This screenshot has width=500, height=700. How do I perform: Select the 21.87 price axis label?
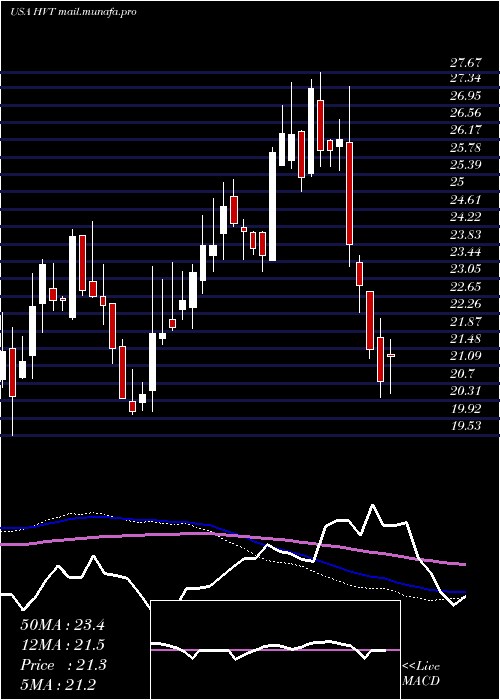pyautogui.click(x=465, y=321)
